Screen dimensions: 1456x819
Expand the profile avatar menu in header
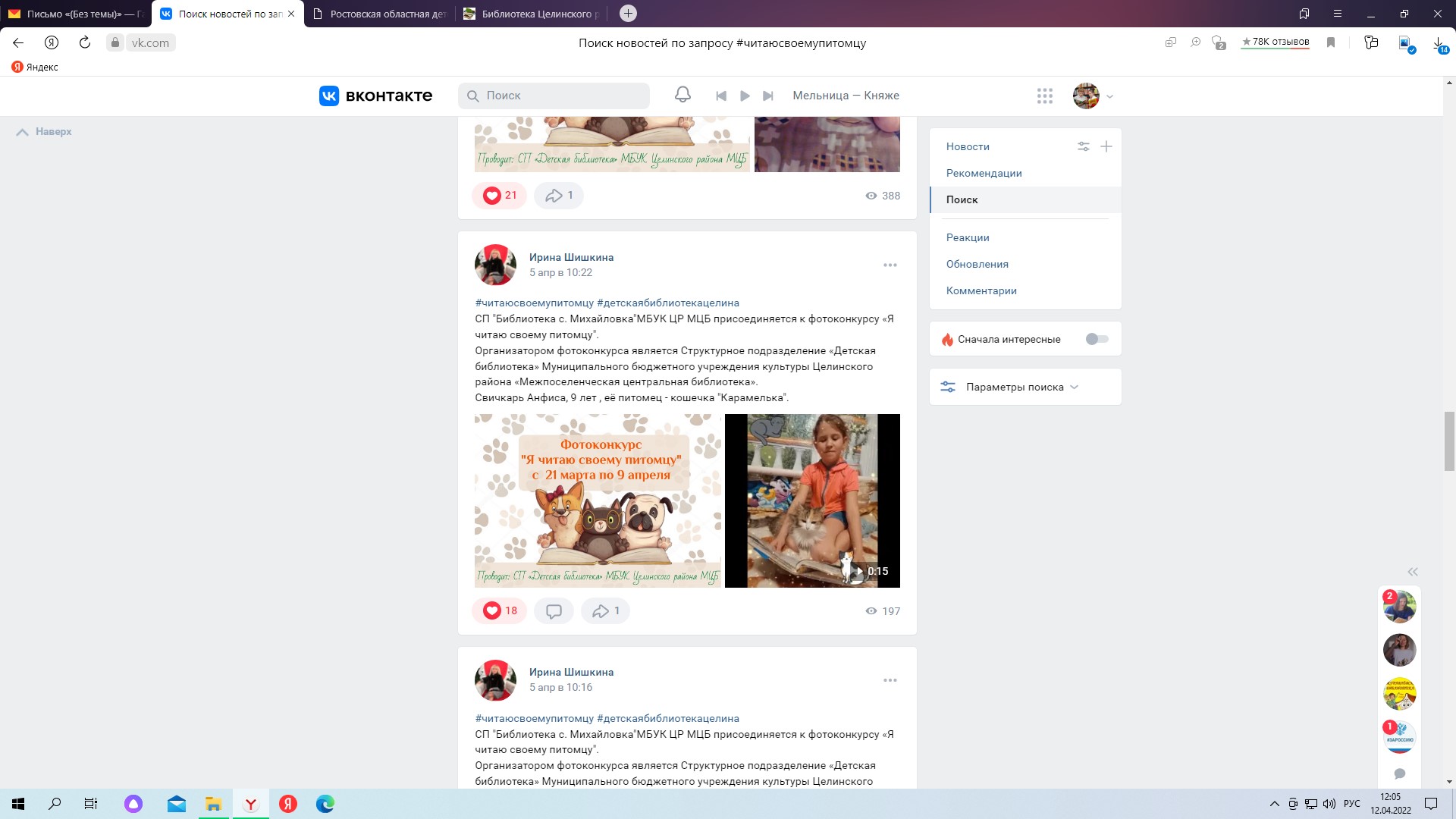(1093, 96)
